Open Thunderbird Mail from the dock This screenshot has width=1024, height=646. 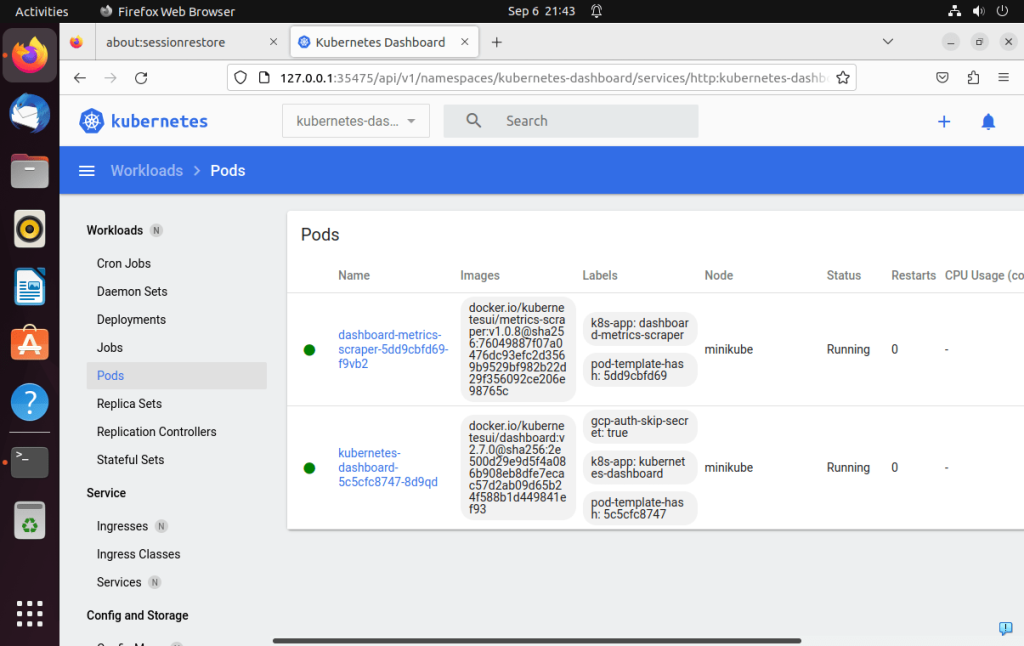coord(30,113)
